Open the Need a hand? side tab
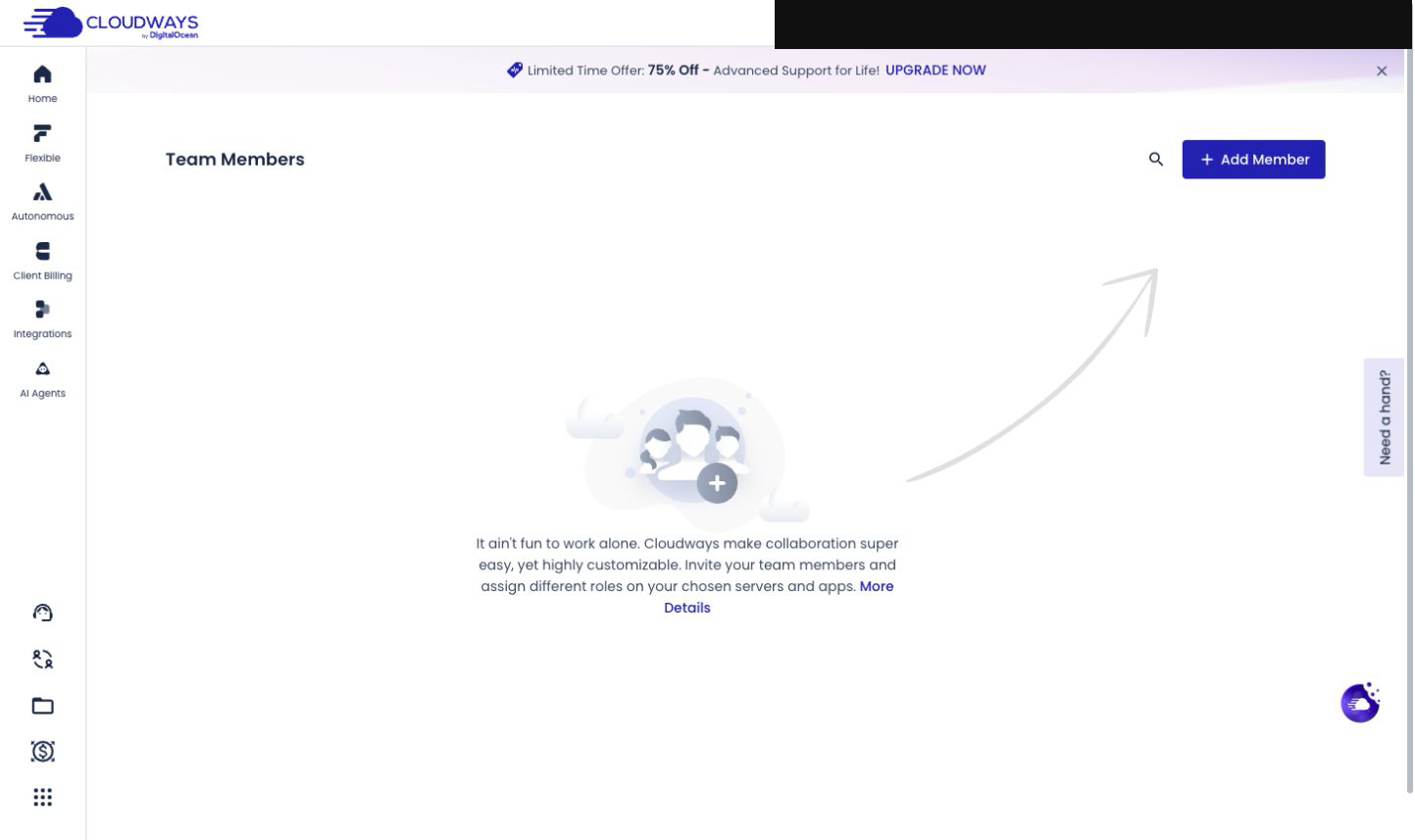Viewport: 1415px width, 840px height. point(1384,418)
